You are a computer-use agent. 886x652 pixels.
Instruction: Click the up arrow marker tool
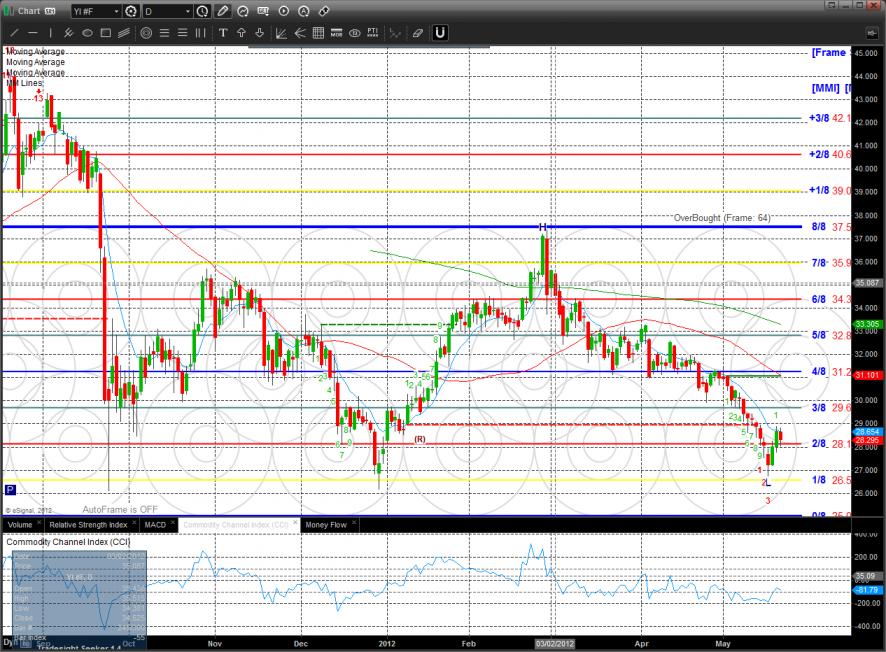pos(241,33)
